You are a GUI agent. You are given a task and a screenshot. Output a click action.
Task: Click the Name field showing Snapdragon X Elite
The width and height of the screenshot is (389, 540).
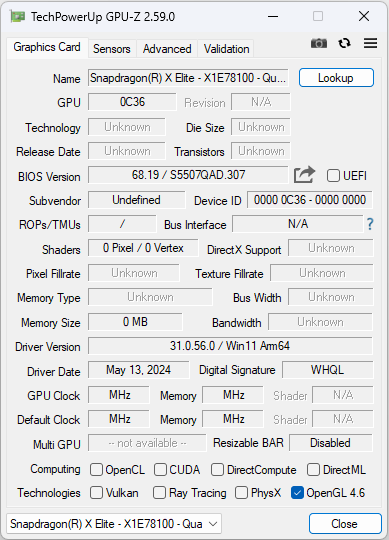[188, 77]
